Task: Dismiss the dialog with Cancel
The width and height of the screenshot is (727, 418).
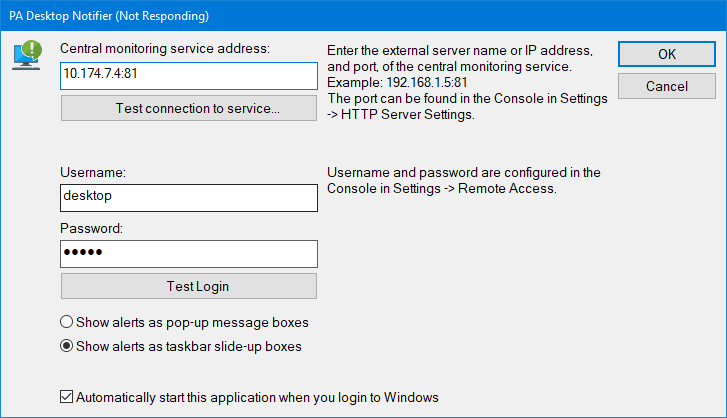Action: point(666,86)
